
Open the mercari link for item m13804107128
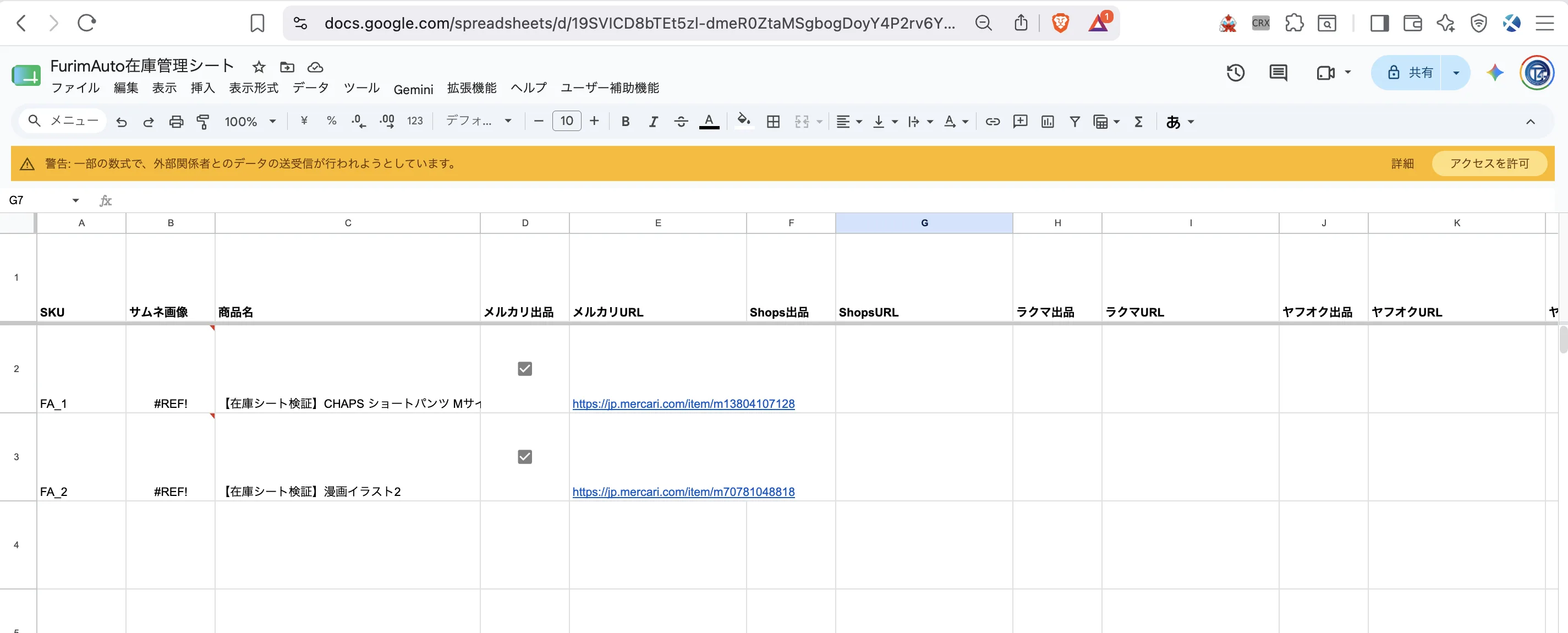click(683, 403)
